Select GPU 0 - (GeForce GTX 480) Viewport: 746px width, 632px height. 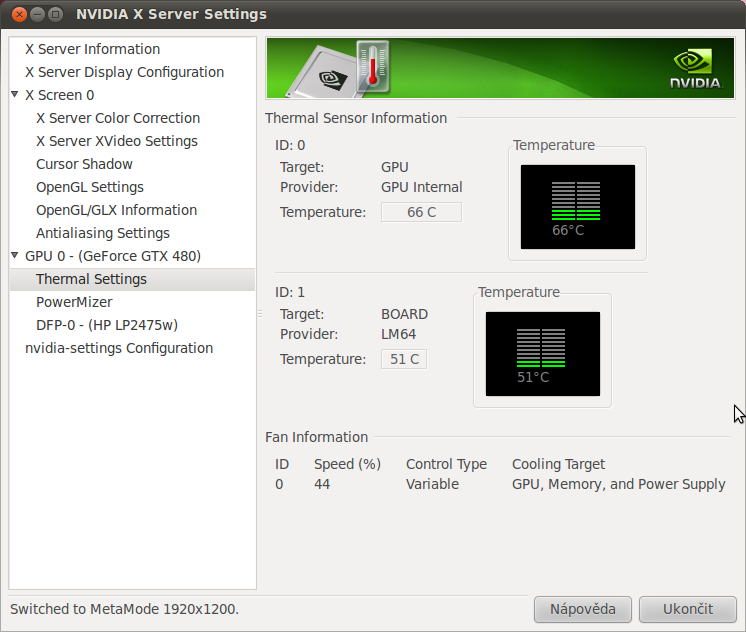click(113, 256)
